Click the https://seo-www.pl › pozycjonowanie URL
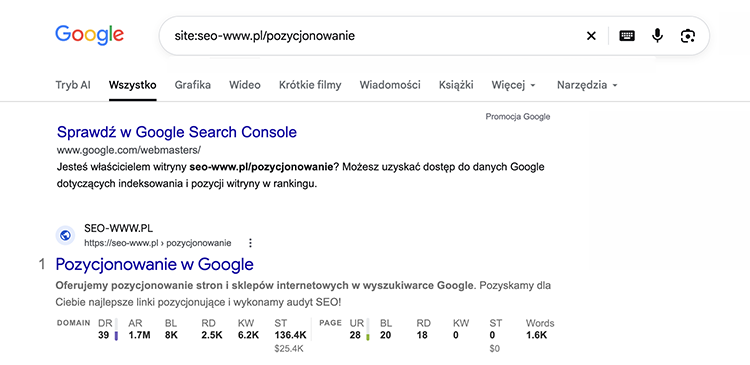Viewport: 750px width, 365px height. coord(158,243)
